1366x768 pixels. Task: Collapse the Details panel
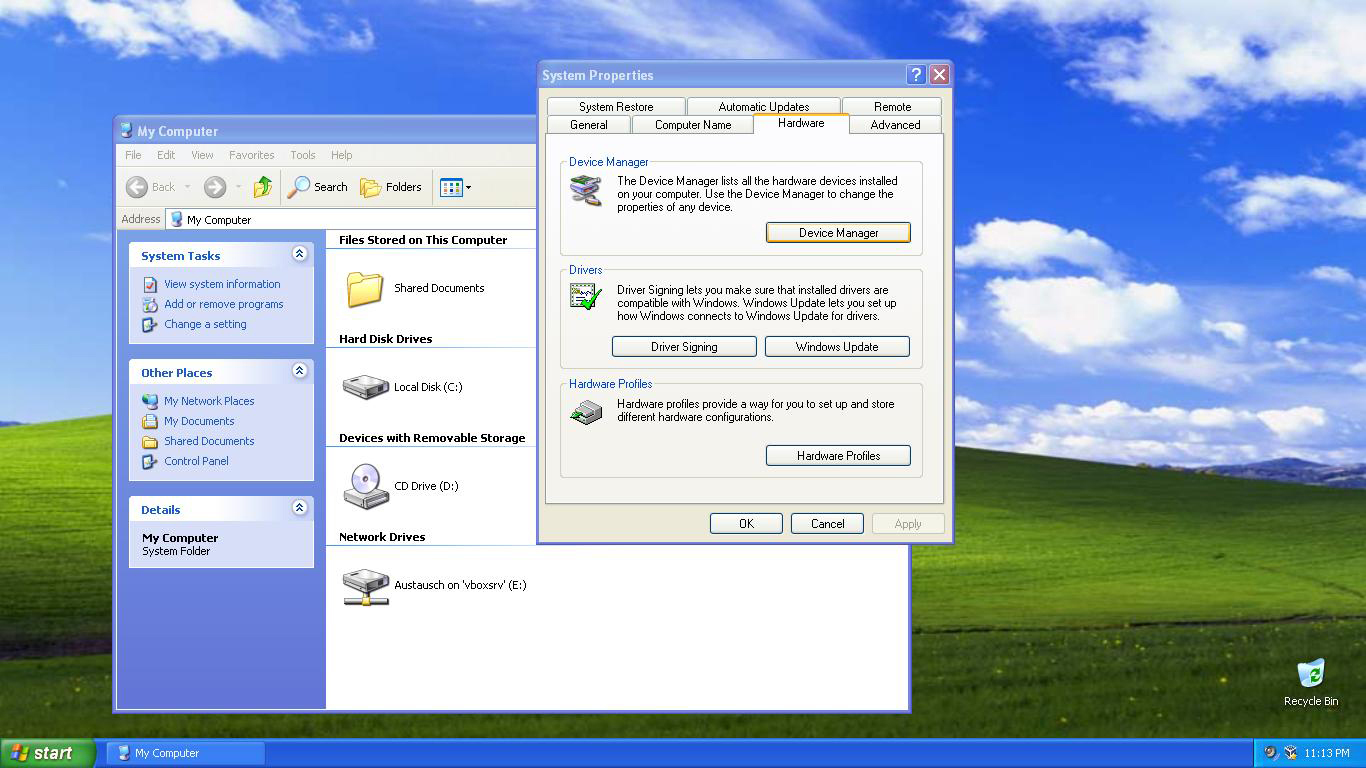299,508
